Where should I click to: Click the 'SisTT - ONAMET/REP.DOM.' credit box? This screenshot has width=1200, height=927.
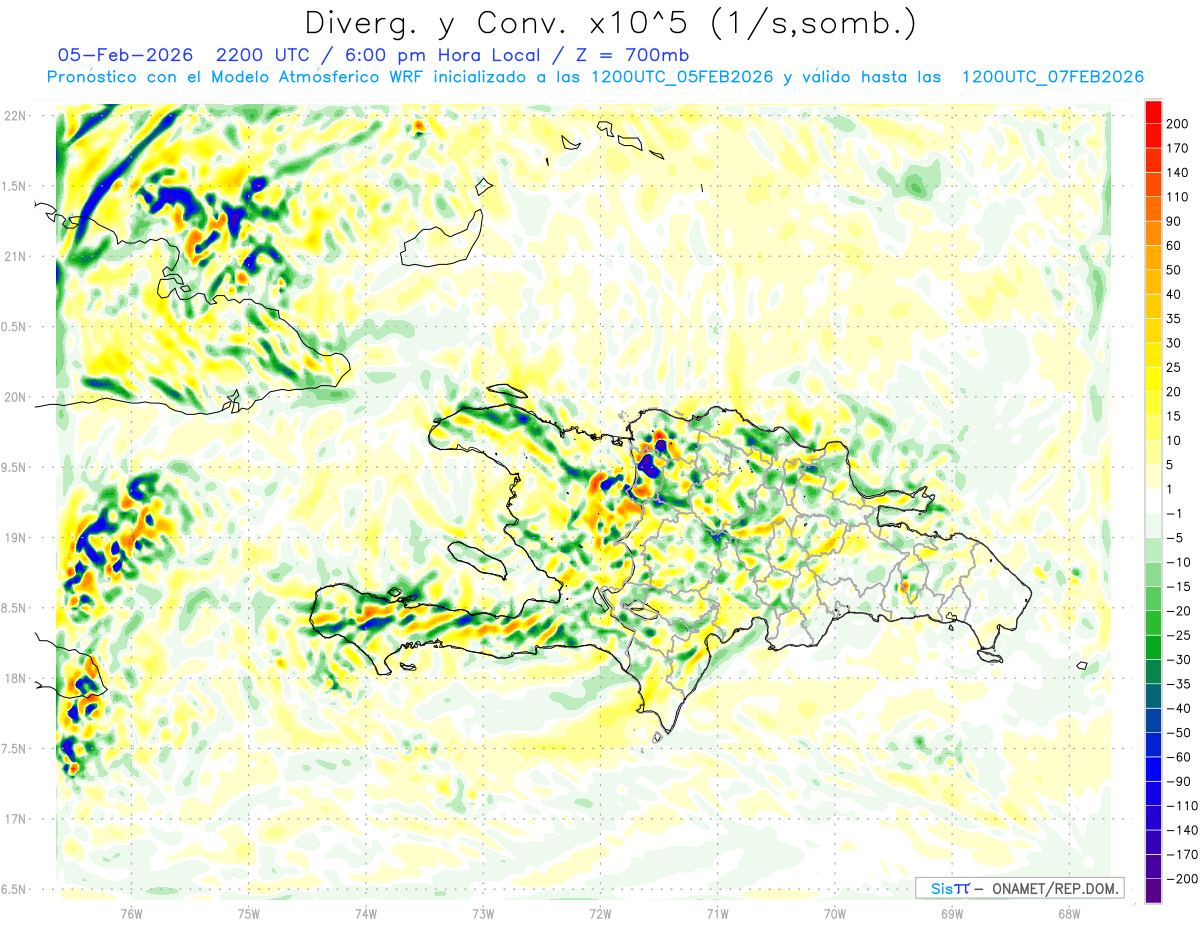click(1019, 888)
